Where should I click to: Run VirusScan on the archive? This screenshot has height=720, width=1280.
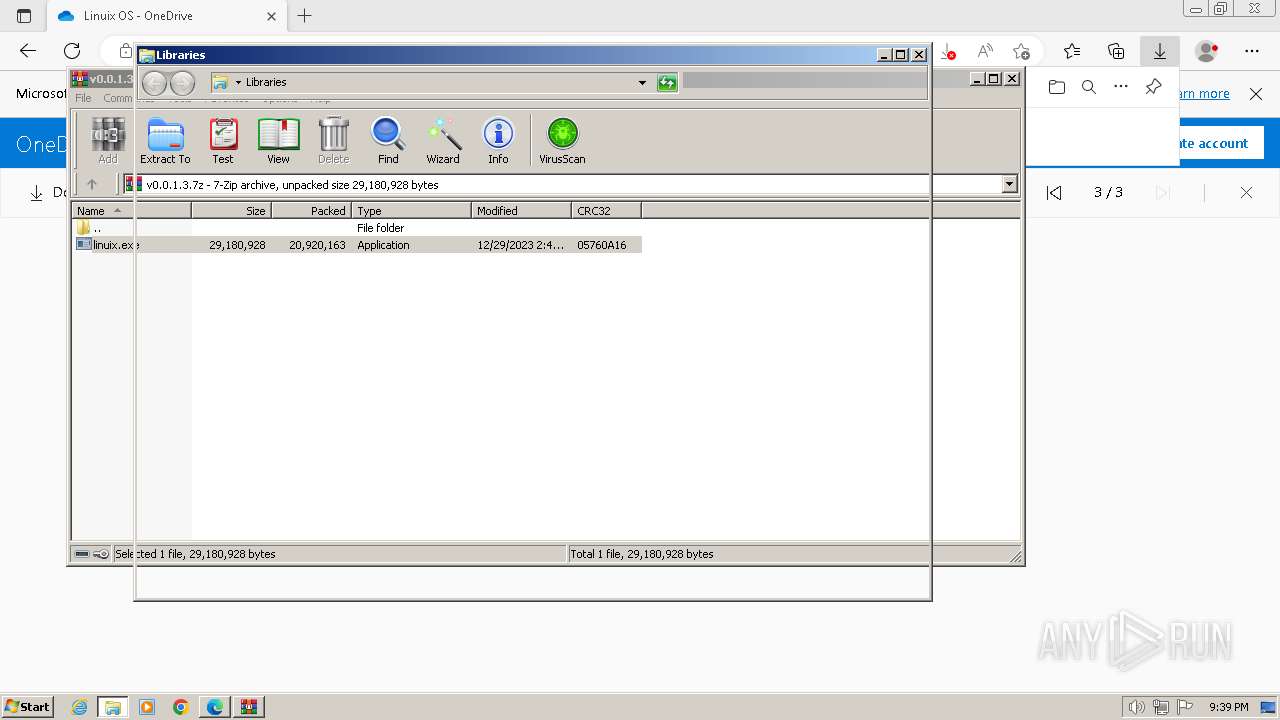tap(562, 141)
